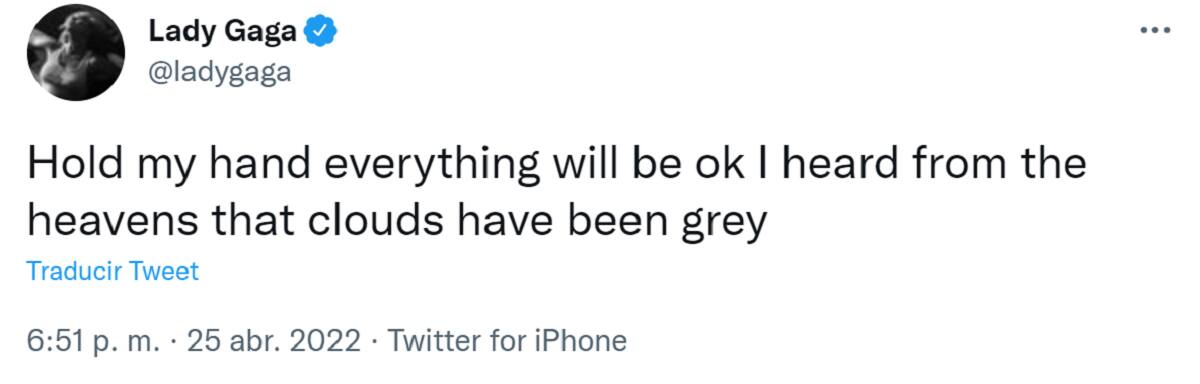Open the @ladygaga handle link
Image resolution: width=1200 pixels, height=384 pixels.
coord(220,74)
